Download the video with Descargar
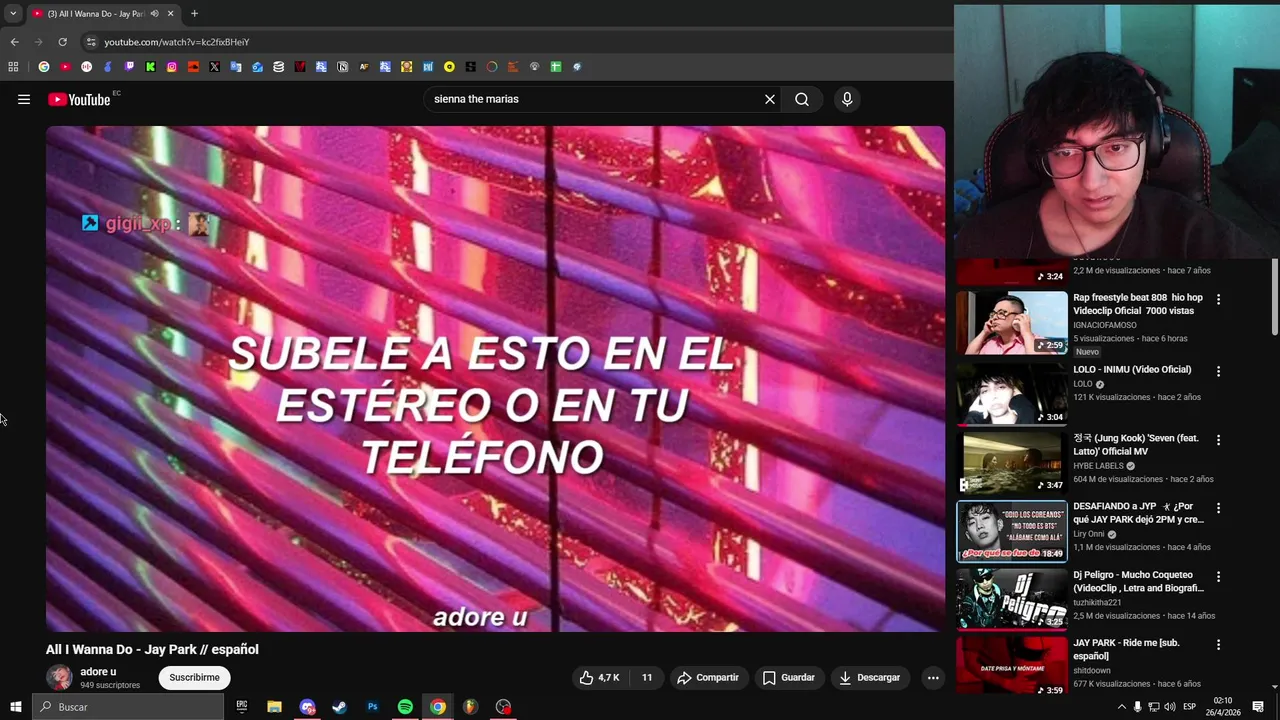The height and width of the screenshot is (720, 1280). tap(870, 677)
